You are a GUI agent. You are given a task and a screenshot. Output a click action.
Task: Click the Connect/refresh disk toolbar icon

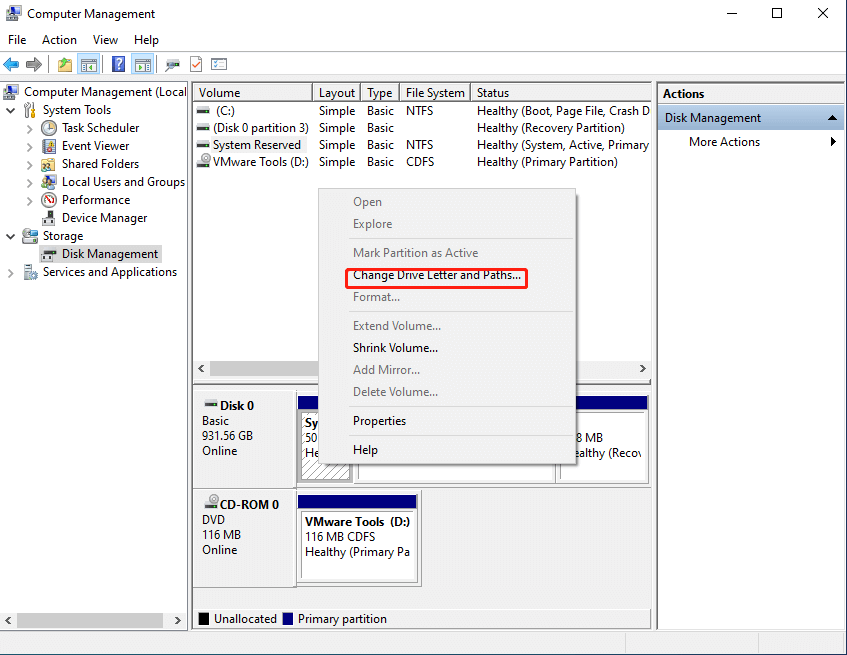coord(172,65)
